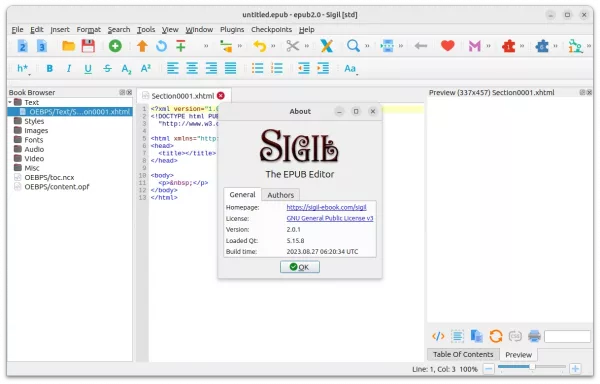
Task: Click the blue reload toolbar icon
Action: pos(161,46)
